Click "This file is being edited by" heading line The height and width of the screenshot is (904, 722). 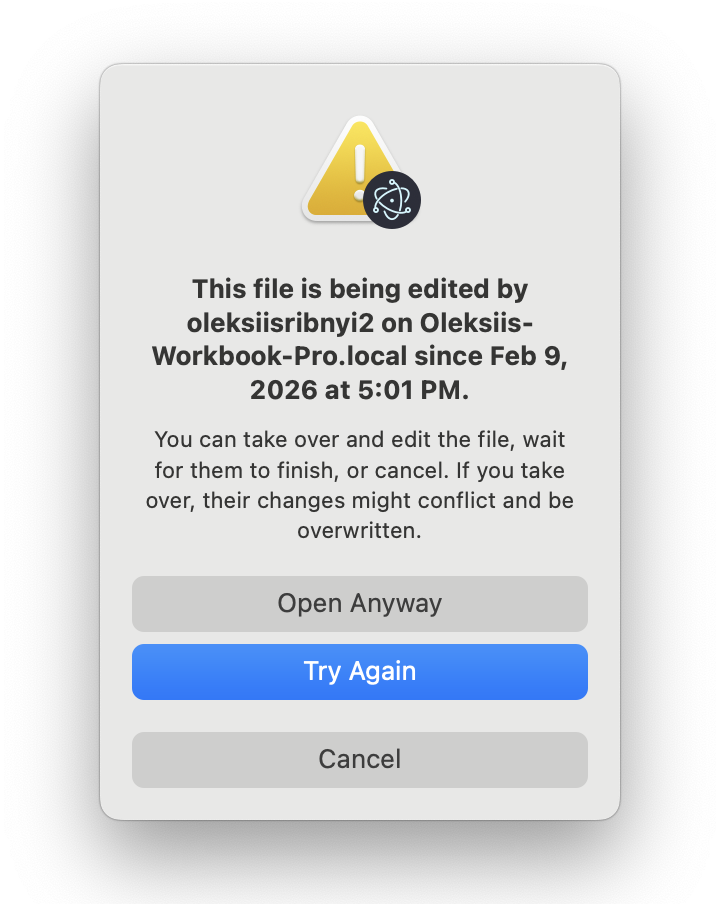(x=360, y=289)
